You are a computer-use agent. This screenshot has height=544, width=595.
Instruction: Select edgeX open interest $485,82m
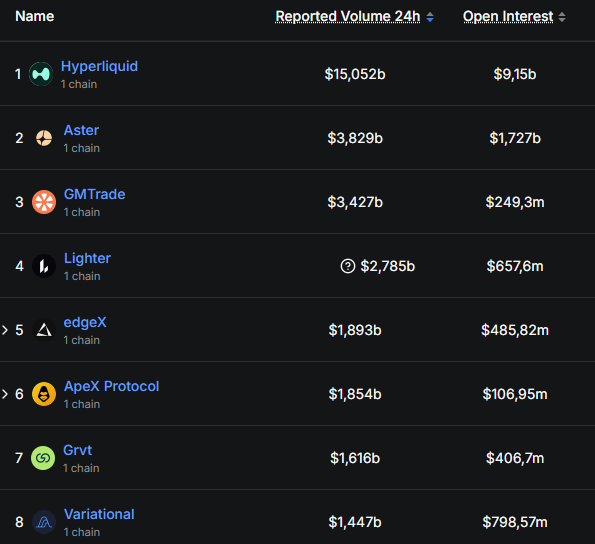pos(515,330)
